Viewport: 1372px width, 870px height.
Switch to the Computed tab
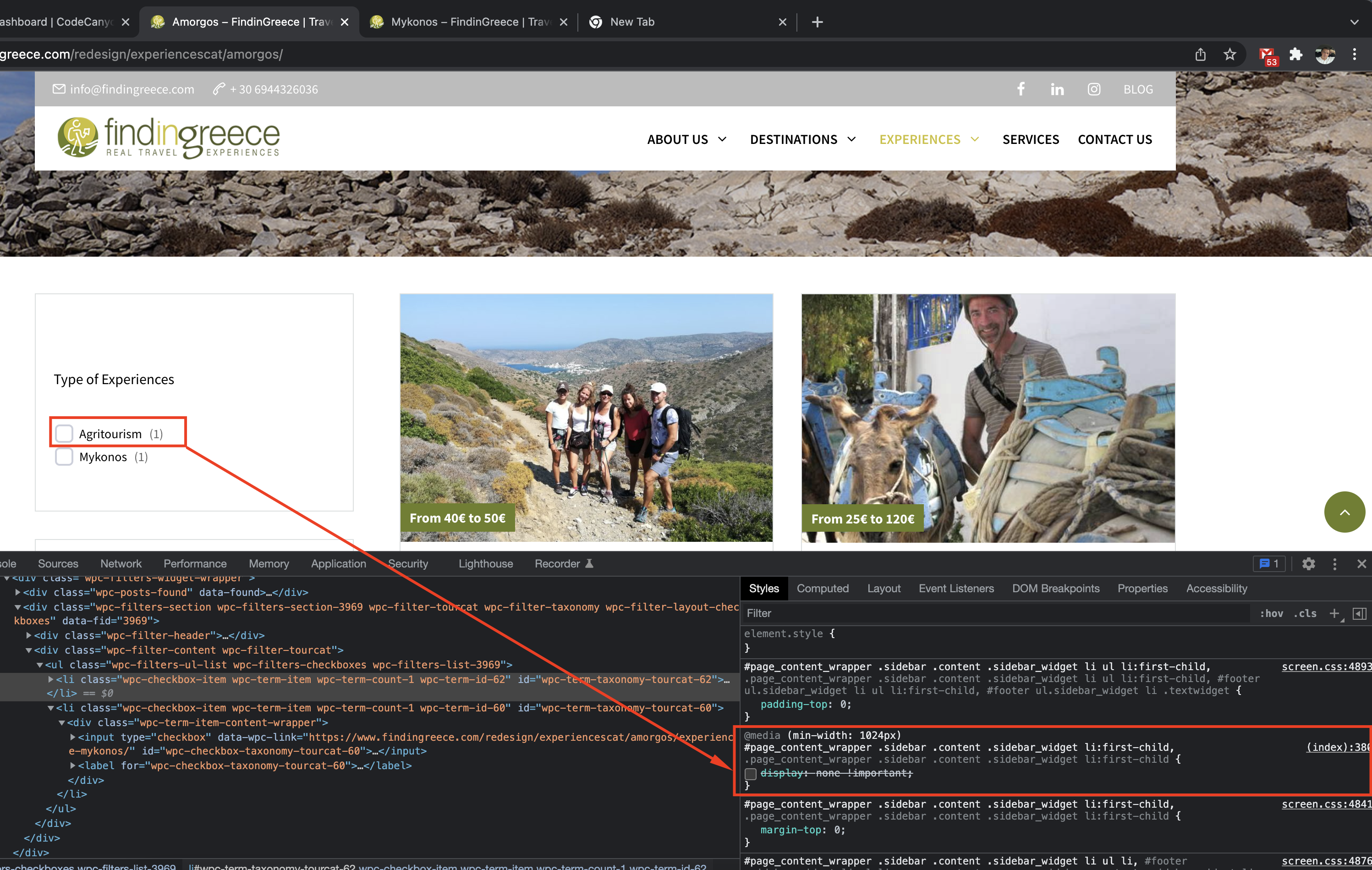tap(822, 589)
